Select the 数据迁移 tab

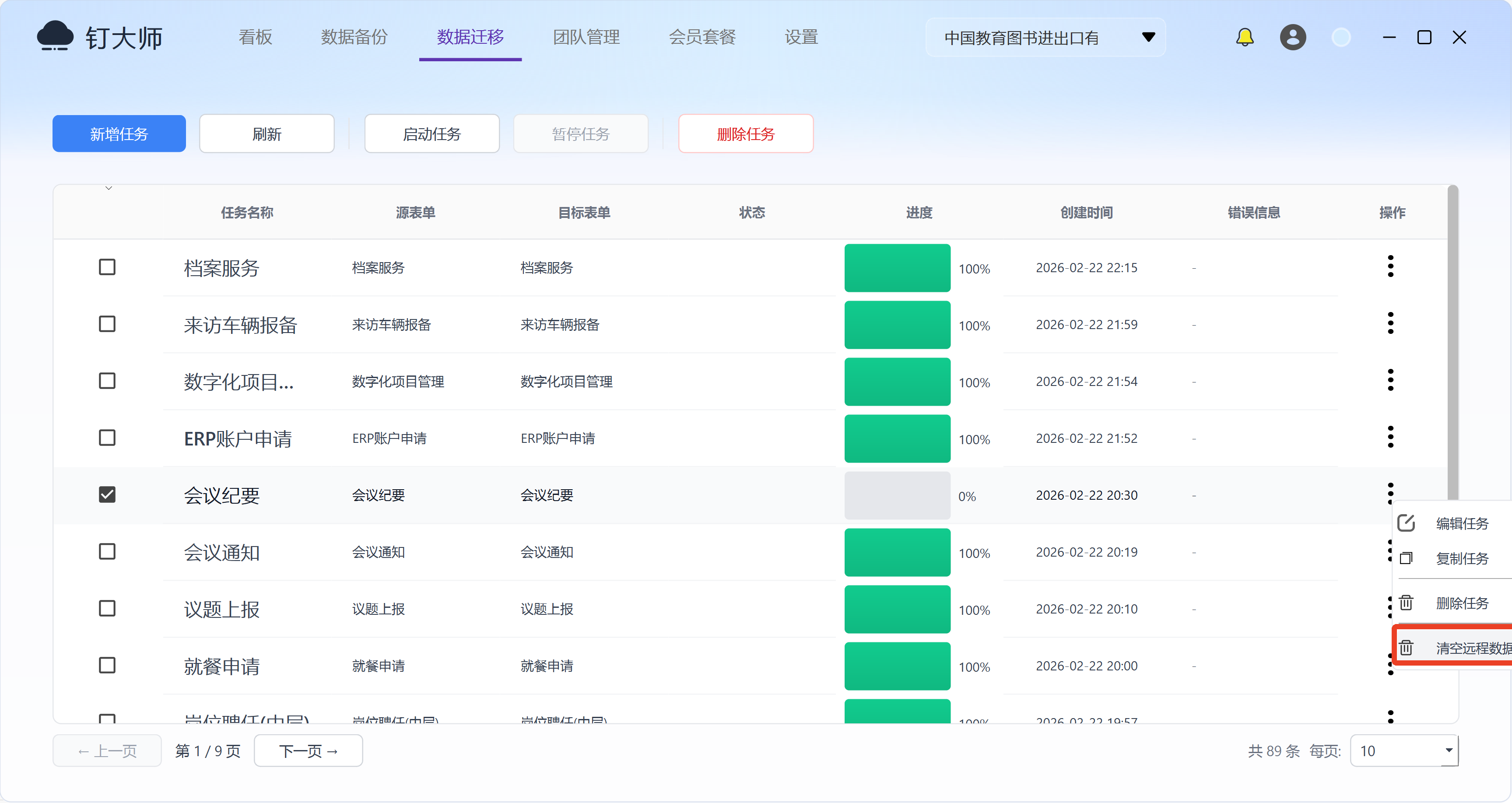(470, 37)
